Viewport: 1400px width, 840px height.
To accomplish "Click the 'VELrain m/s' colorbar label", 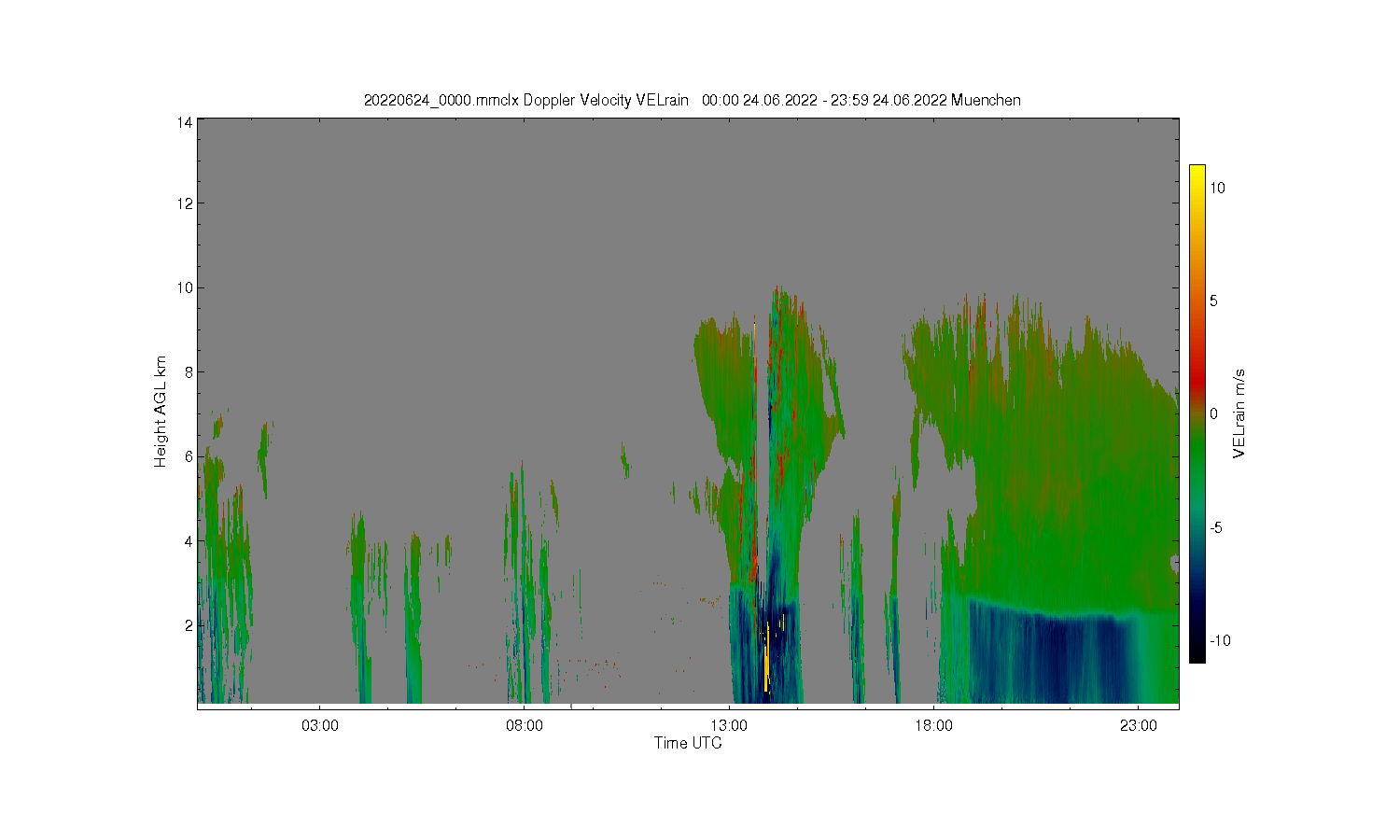I will (x=1239, y=413).
